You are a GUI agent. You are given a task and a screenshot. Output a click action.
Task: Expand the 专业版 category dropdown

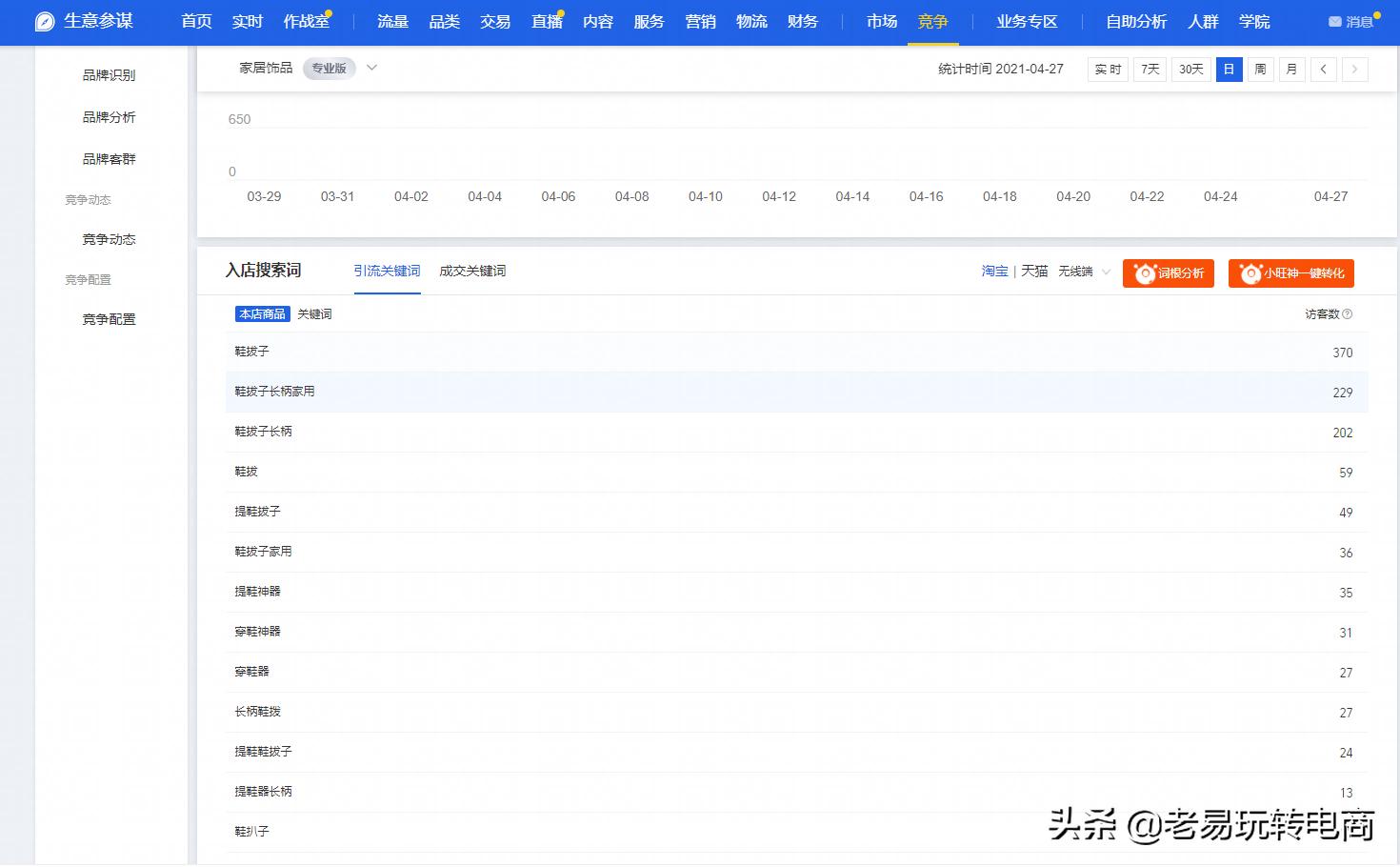pos(370,68)
